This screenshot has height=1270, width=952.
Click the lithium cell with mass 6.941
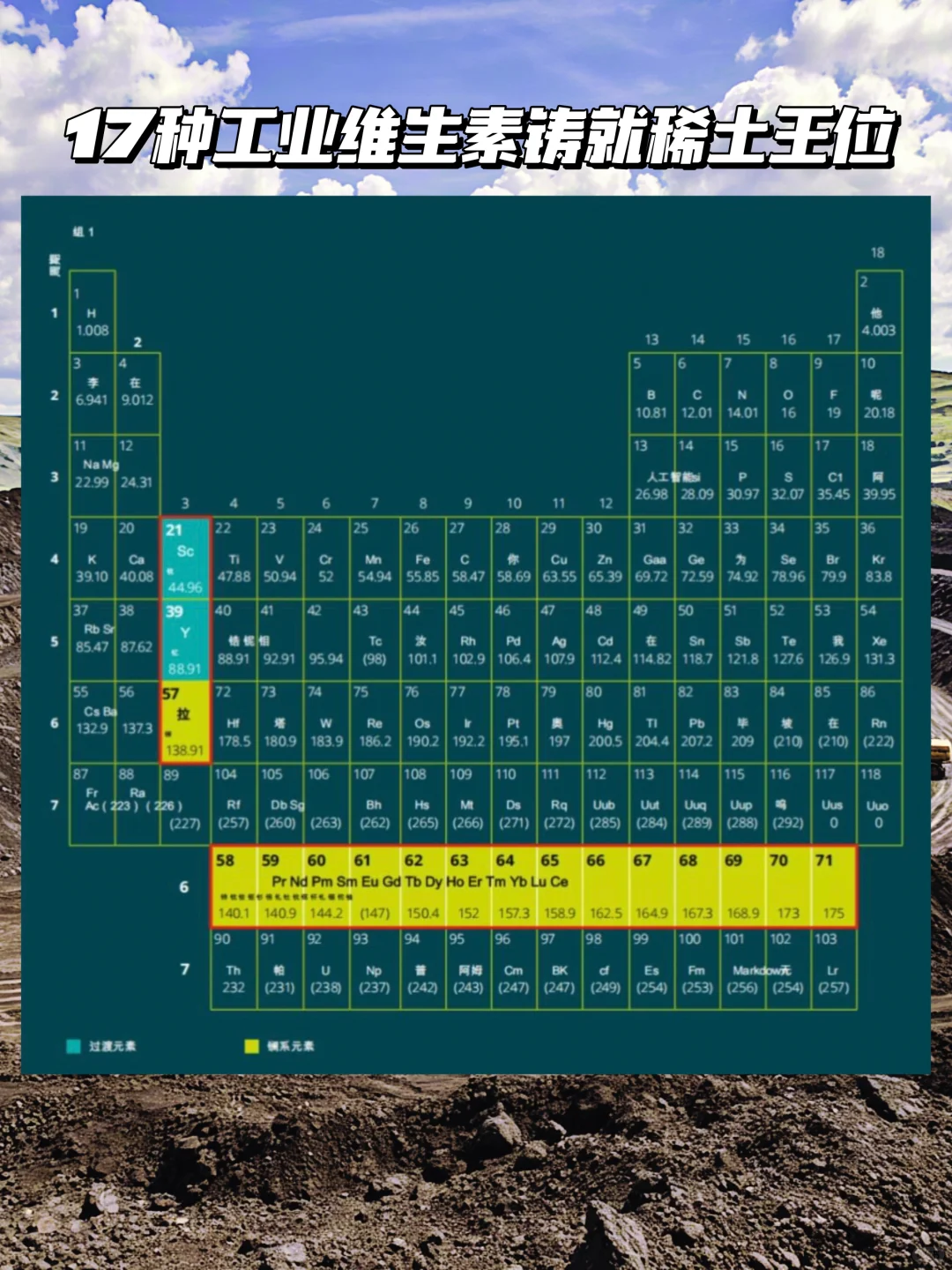click(x=93, y=393)
